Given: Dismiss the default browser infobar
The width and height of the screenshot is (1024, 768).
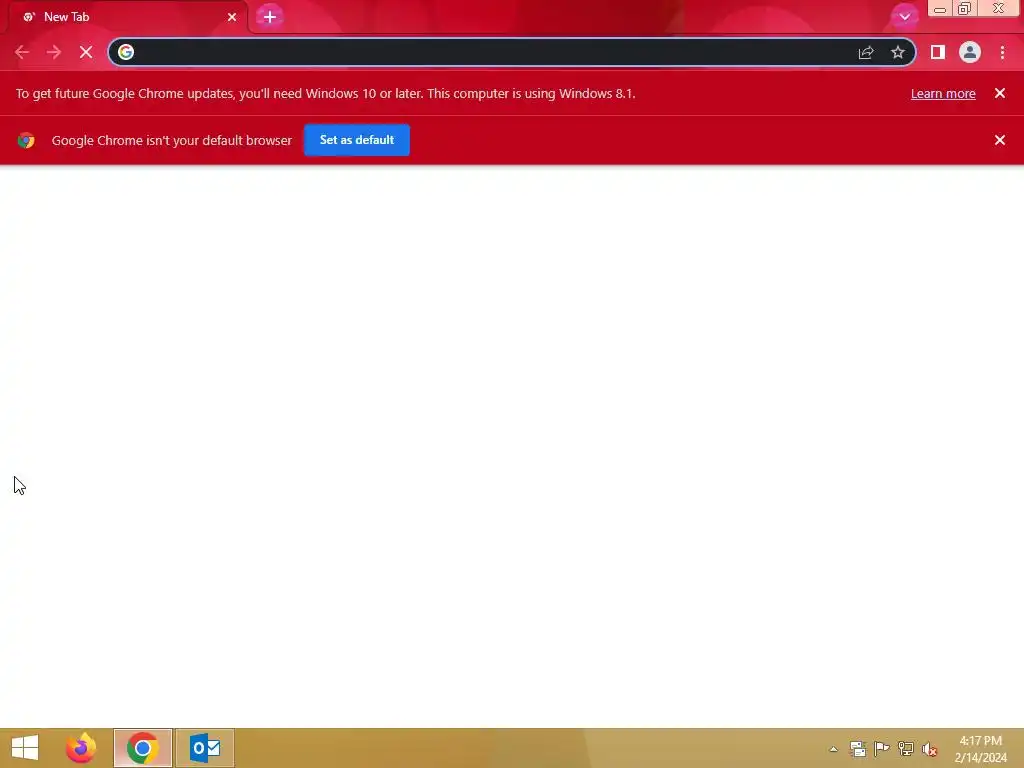Looking at the screenshot, I should [1000, 140].
